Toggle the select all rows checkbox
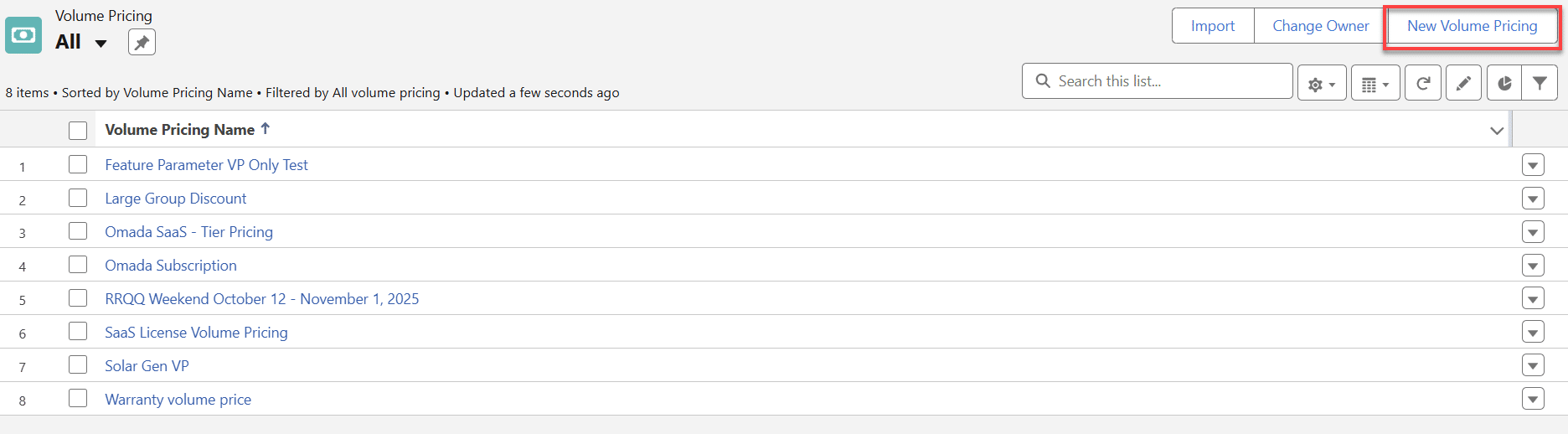Screen dimensions: 1568x434 (78, 131)
